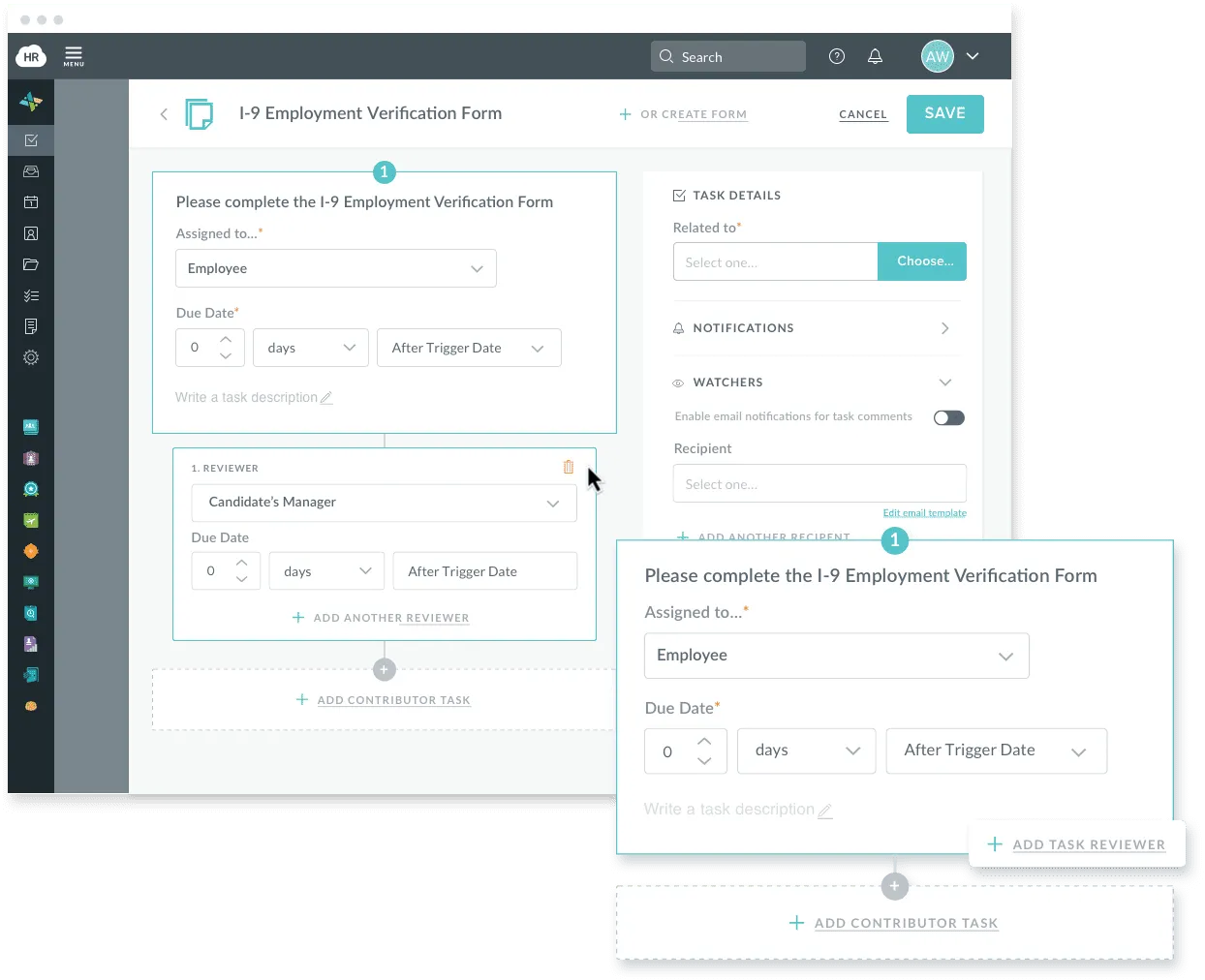This screenshot has width=1205, height=980.
Task: Increase the task Due Date number in main card
Action: pos(226,340)
